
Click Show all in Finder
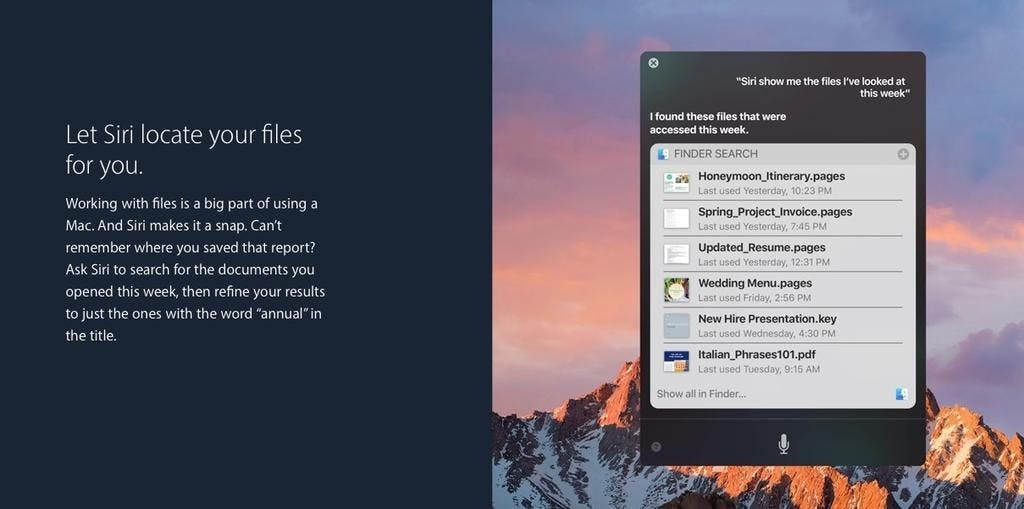[x=701, y=394]
